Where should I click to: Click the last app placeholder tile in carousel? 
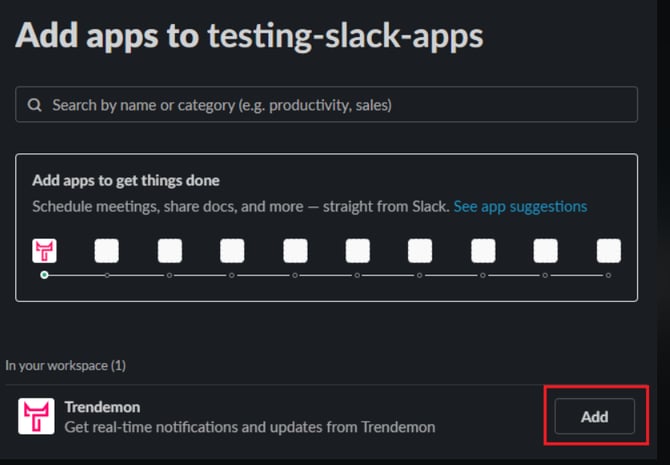point(608,251)
